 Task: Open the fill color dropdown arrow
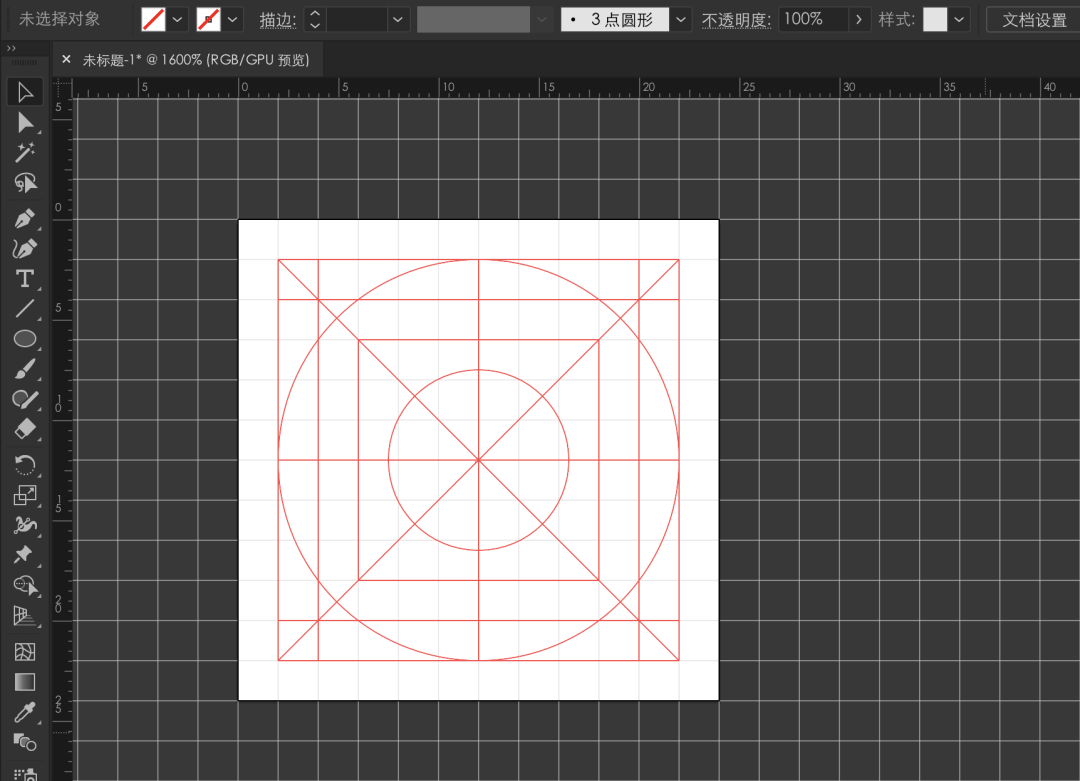pyautogui.click(x=178, y=19)
